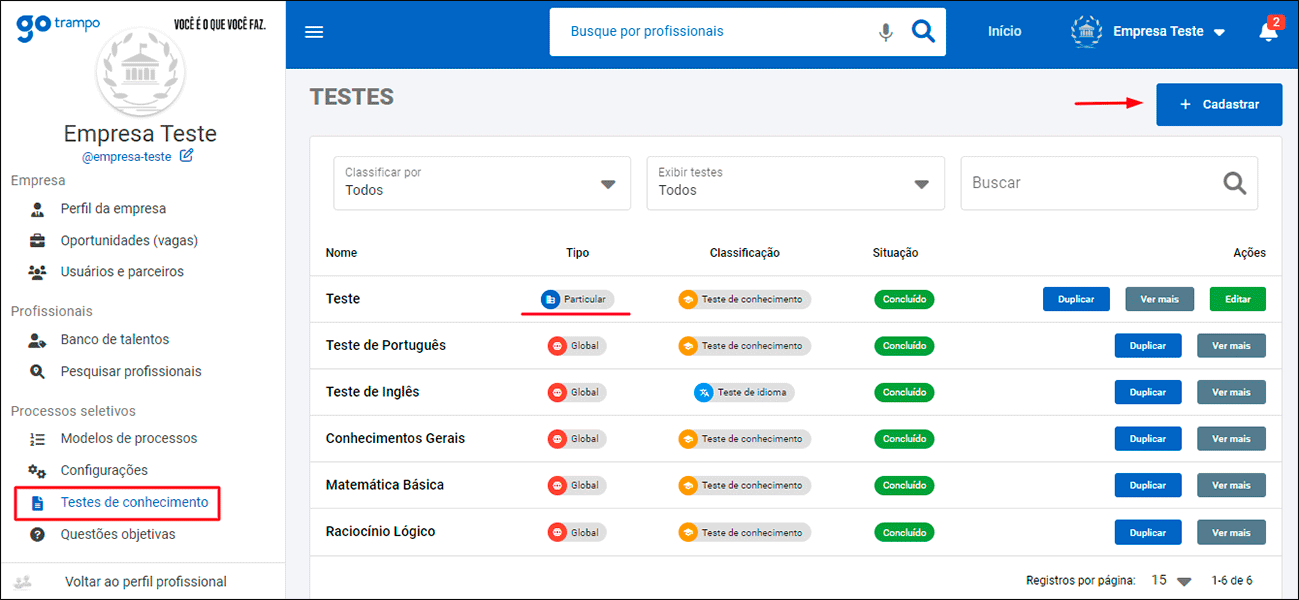Viewport: 1299px width, 600px height.
Task: Change the records per page dropdown
Action: pos(1171,581)
